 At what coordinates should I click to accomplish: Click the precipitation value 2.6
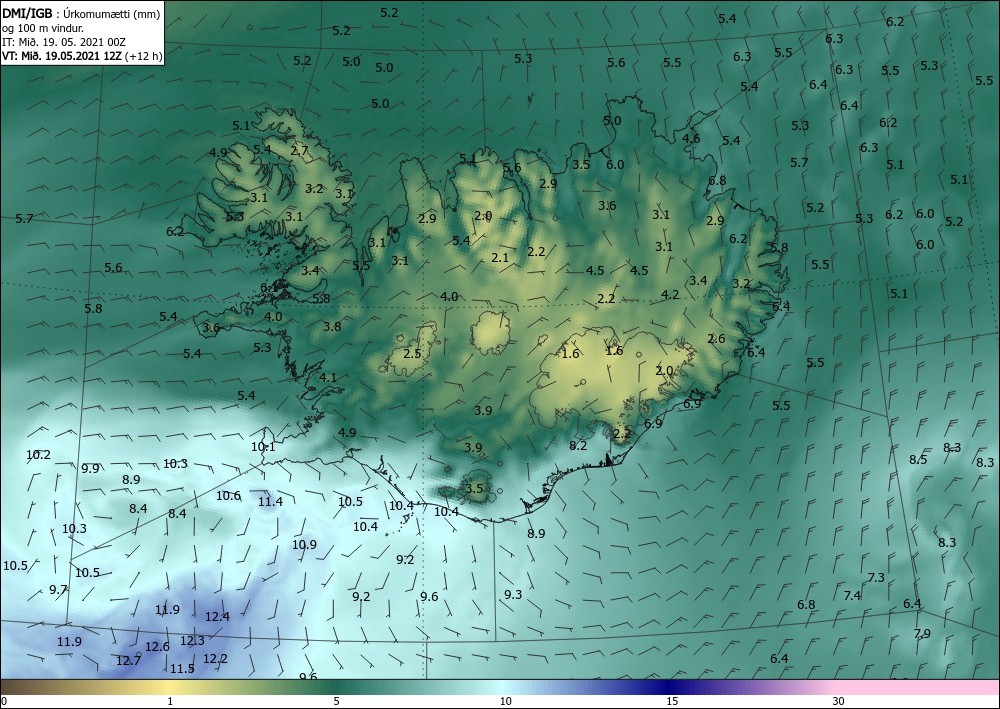[x=716, y=339]
